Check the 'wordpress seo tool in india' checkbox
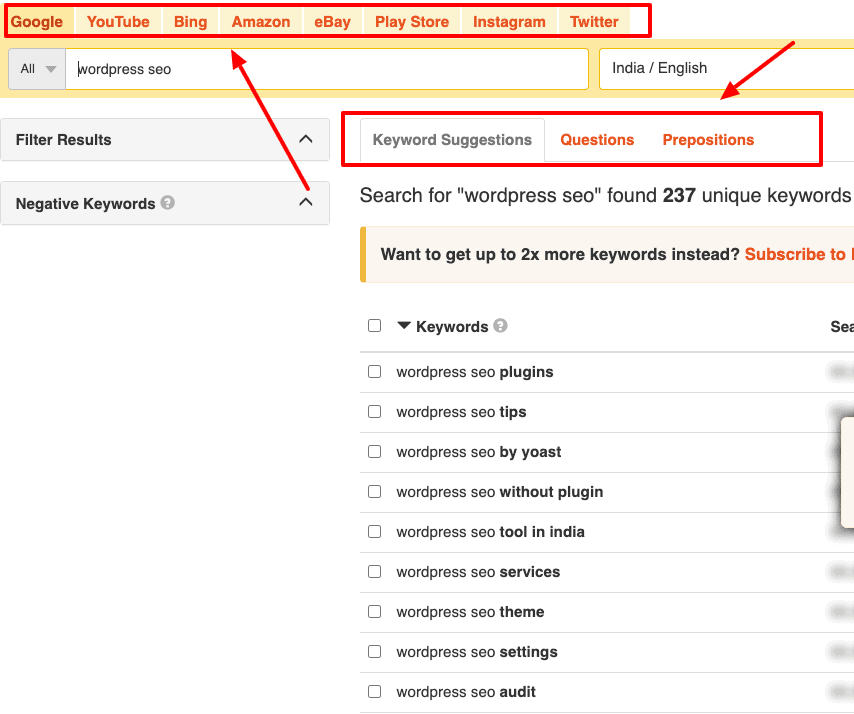Image resolution: width=854 pixels, height=714 pixels. pos(374,532)
